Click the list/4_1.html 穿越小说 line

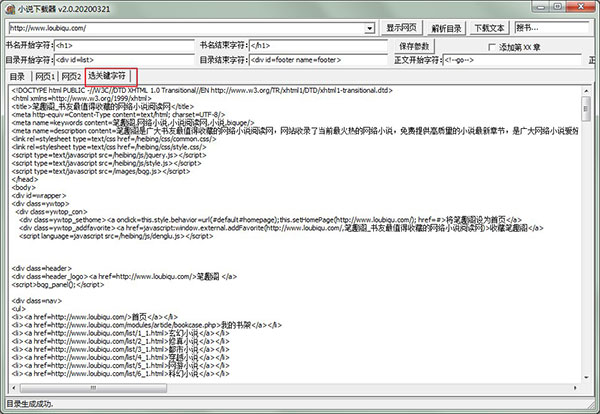[x=121, y=357]
